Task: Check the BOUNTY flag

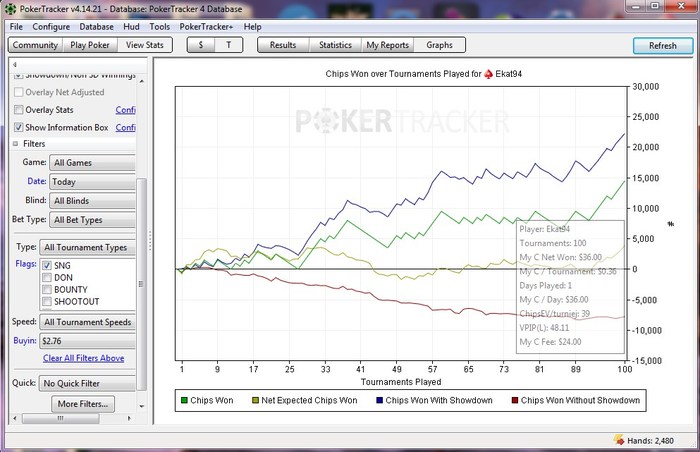Action: [47, 289]
